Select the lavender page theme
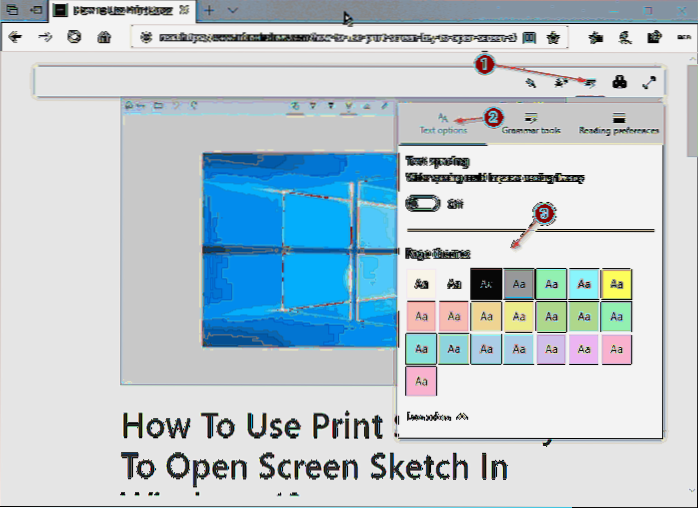This screenshot has width=698, height=508. (x=551, y=349)
